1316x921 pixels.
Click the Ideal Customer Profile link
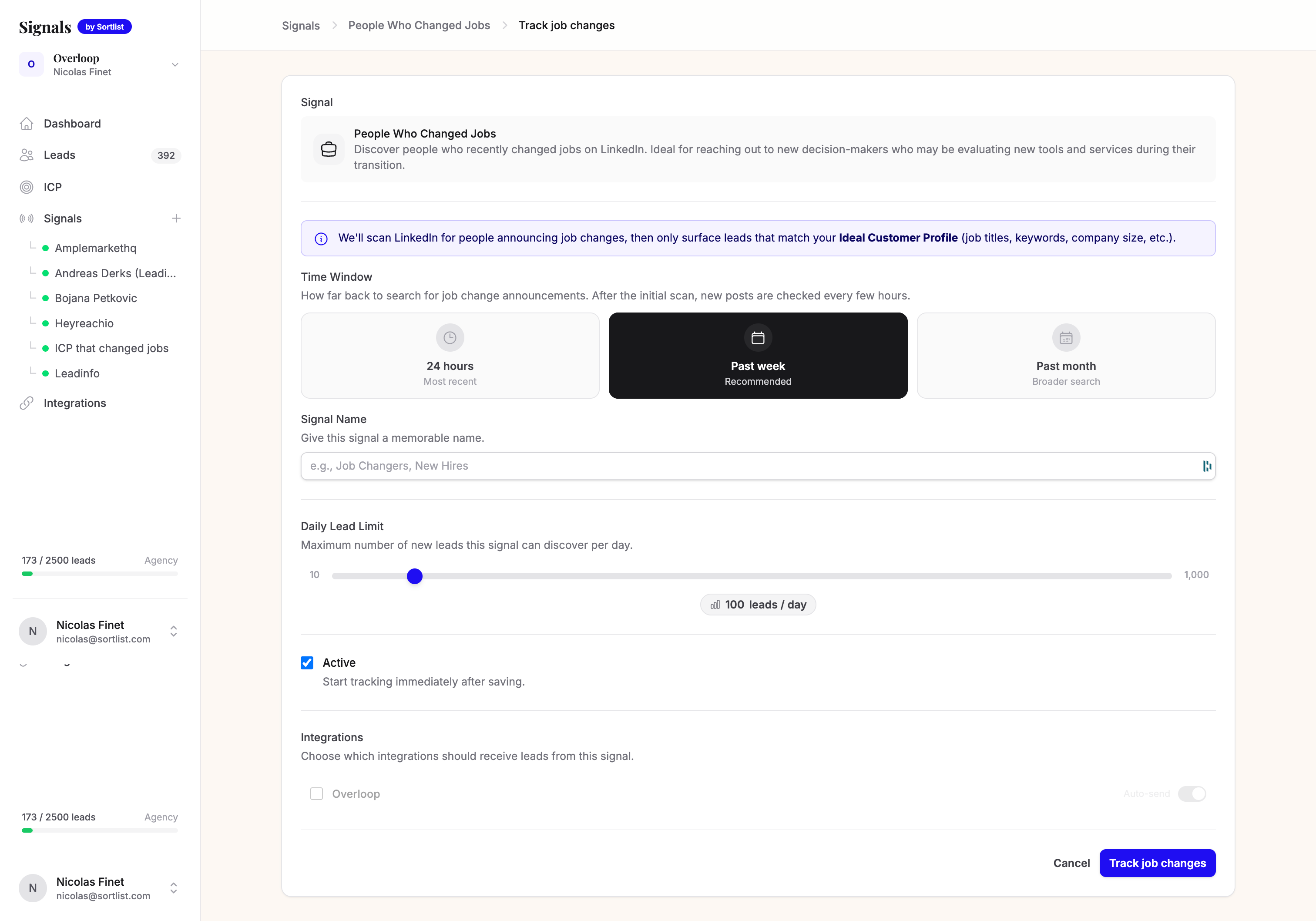pyautogui.click(x=898, y=238)
